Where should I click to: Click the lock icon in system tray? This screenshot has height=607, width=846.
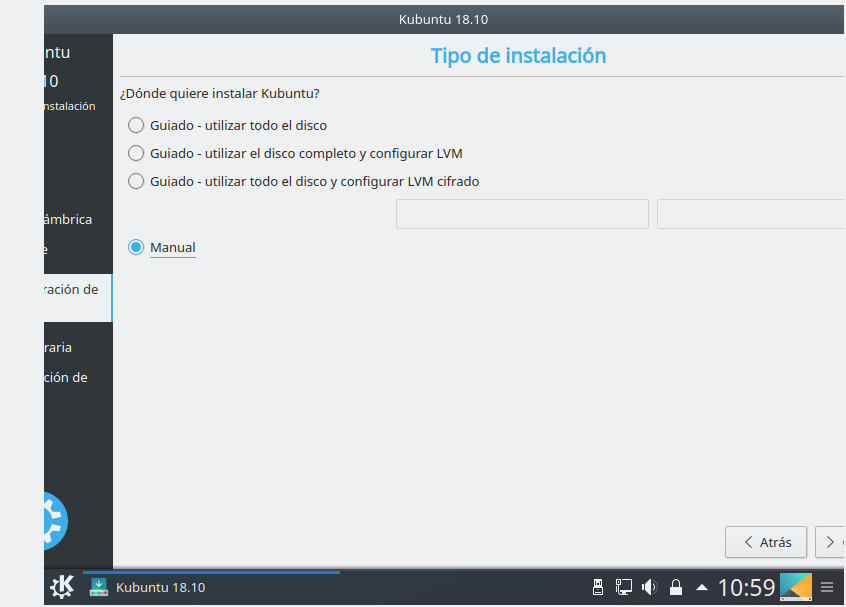pyautogui.click(x=676, y=587)
